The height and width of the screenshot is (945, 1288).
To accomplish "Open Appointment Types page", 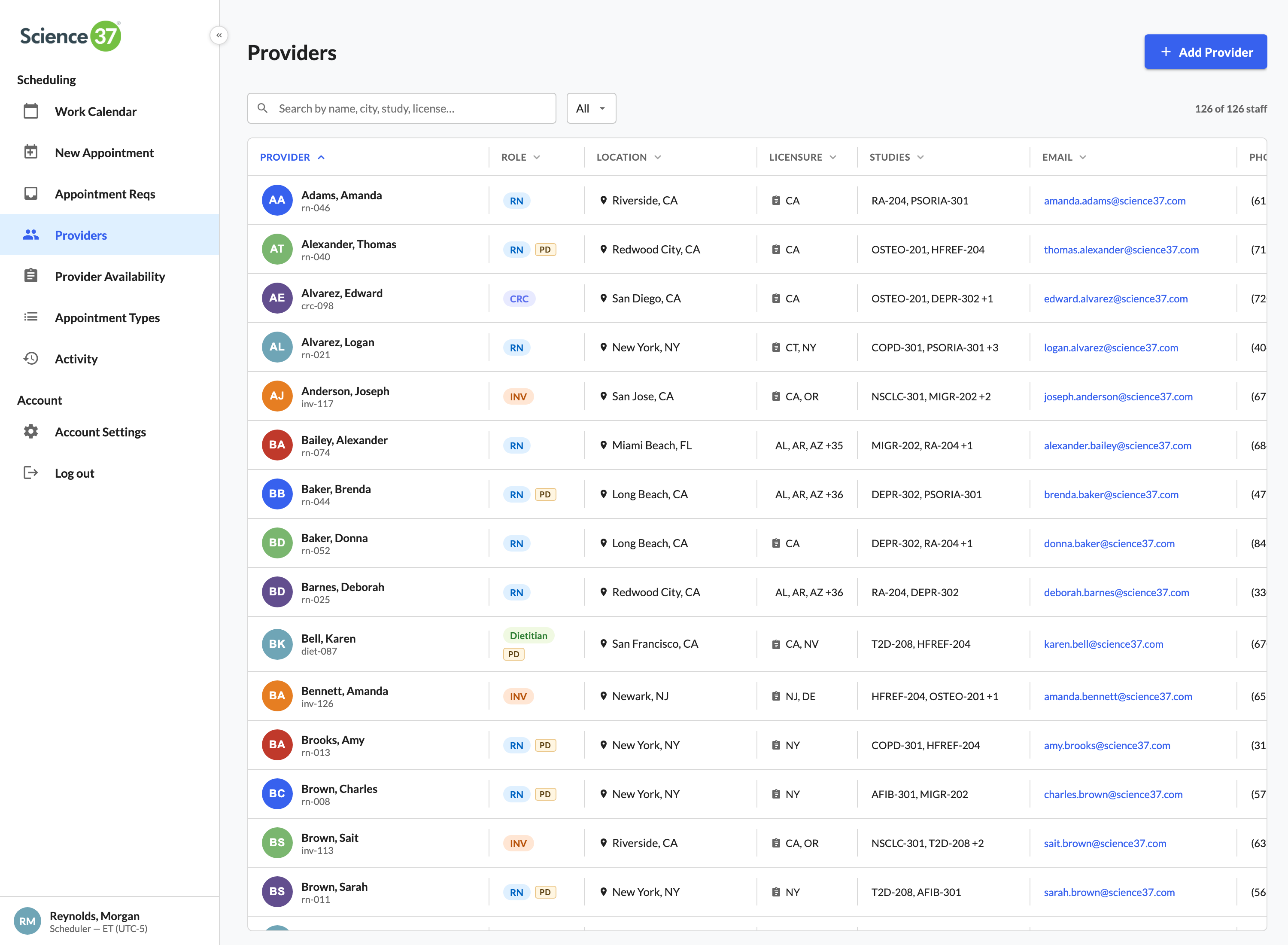I will [110, 317].
